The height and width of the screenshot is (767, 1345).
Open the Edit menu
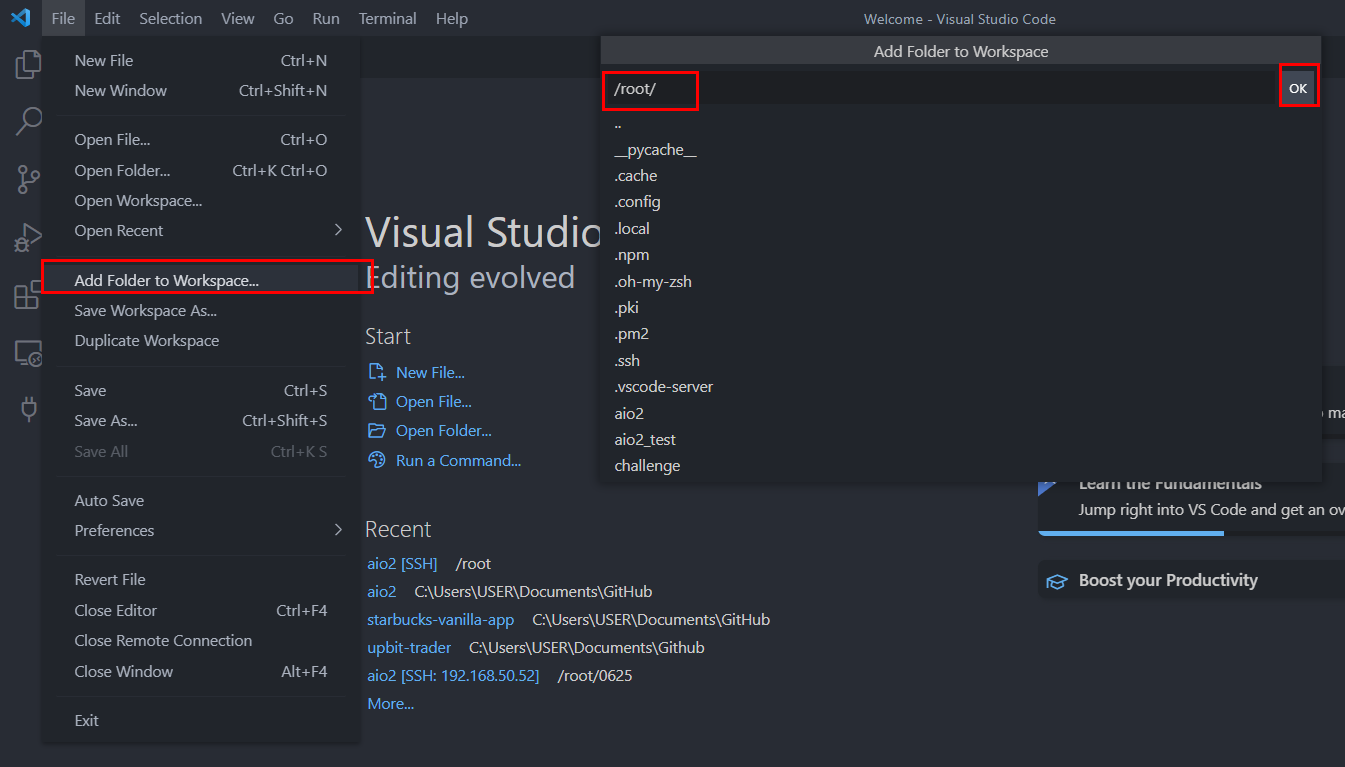click(x=107, y=18)
